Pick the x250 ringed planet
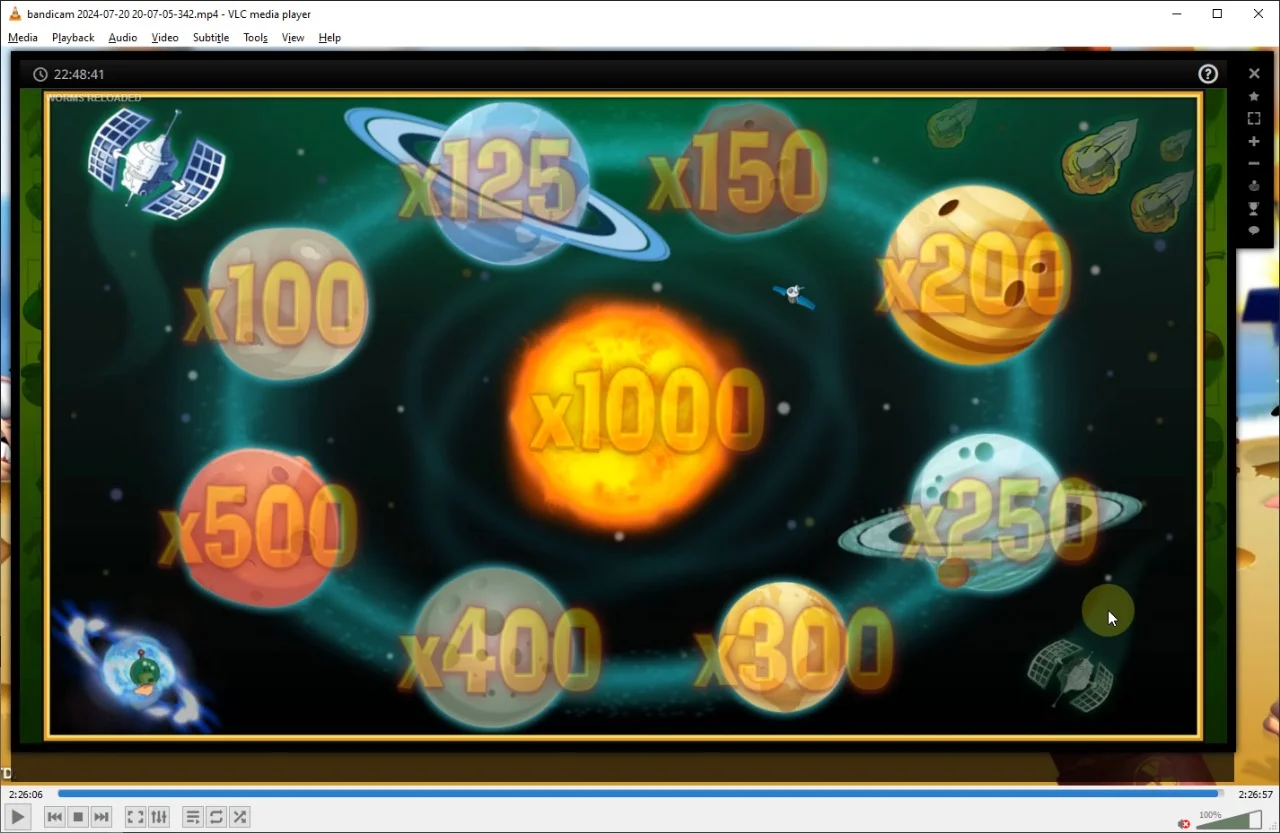1280x833 pixels. (x=992, y=512)
